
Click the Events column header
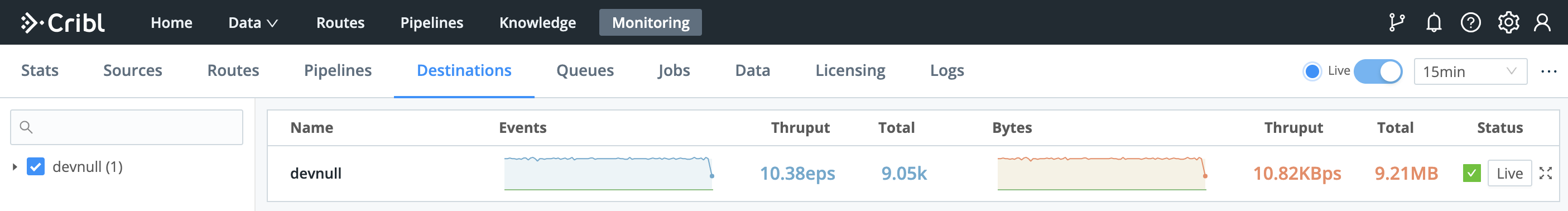[522, 128]
